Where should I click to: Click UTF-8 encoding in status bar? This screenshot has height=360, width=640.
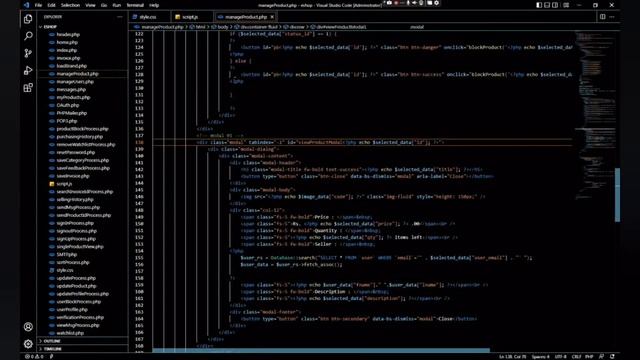[560, 356]
